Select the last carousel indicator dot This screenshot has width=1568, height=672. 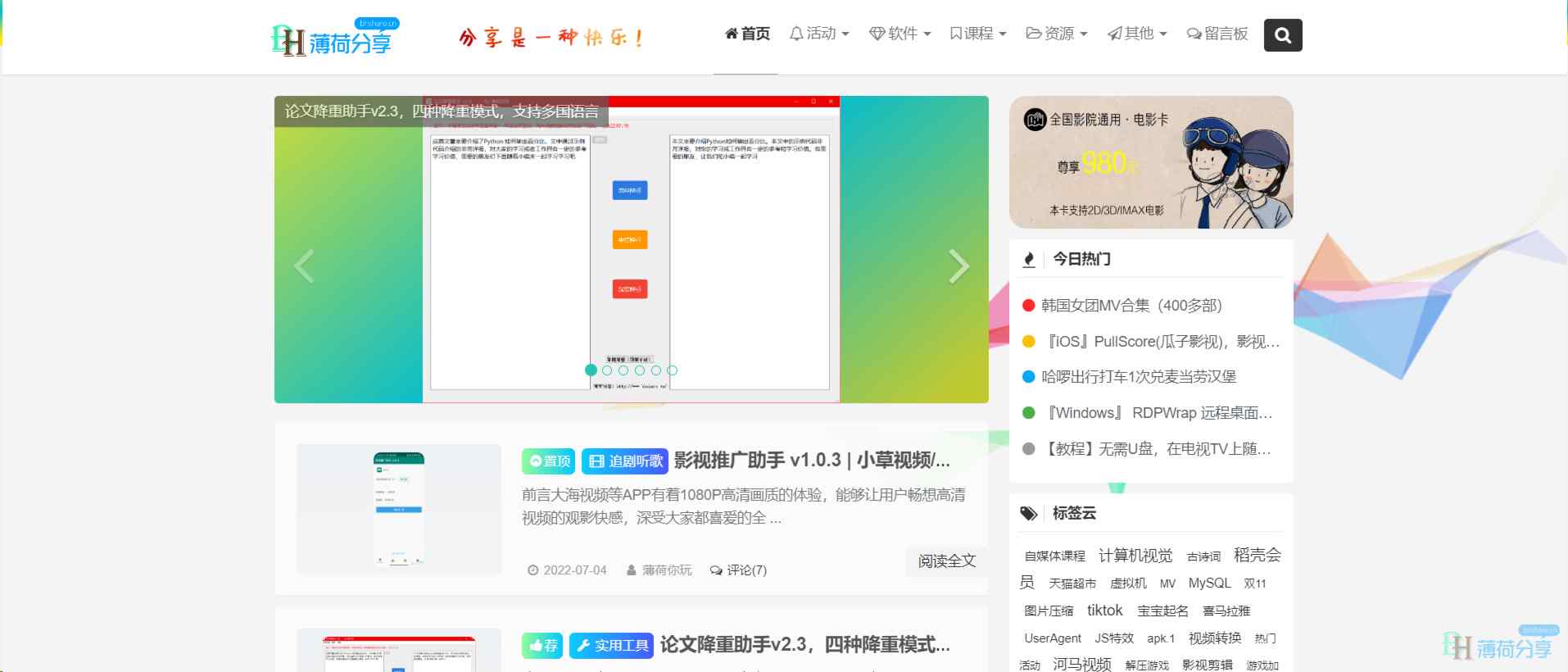[672, 370]
